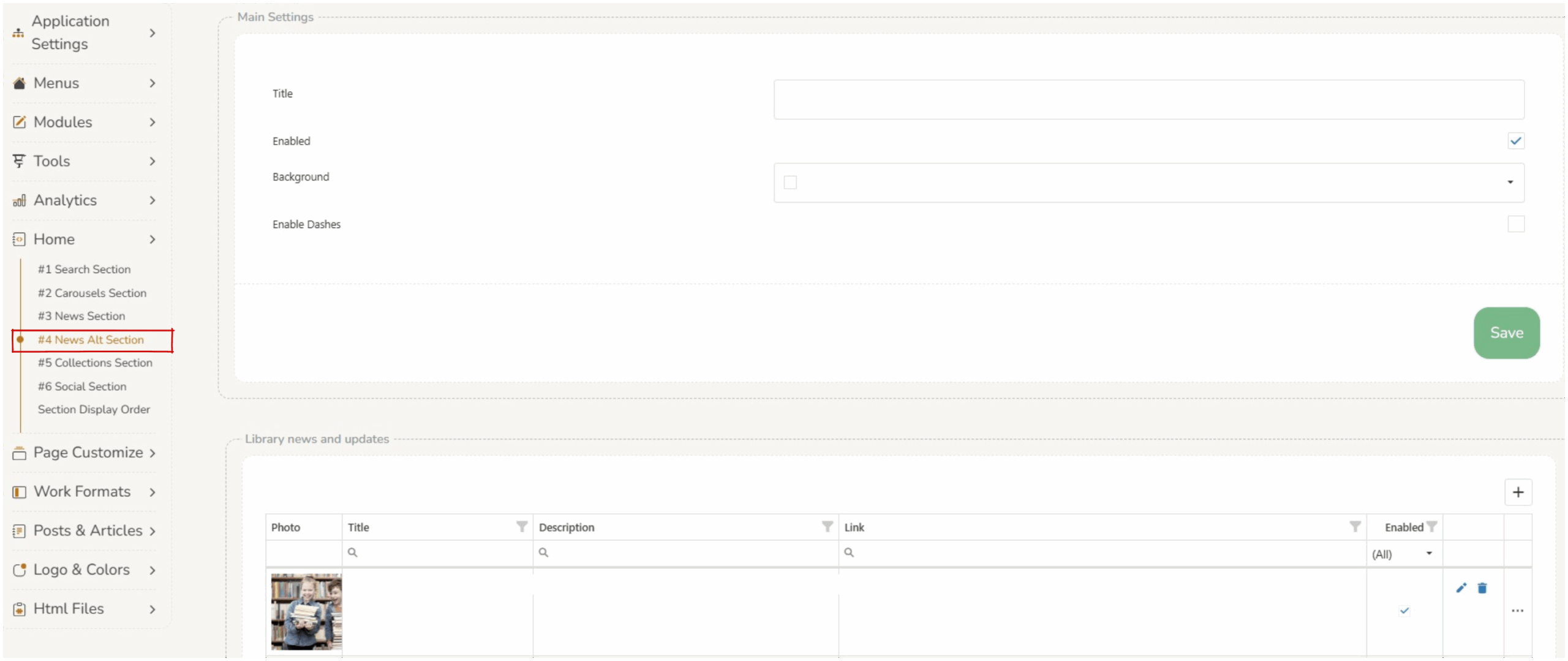Click the Enabled column filter icon

pos(1431,527)
